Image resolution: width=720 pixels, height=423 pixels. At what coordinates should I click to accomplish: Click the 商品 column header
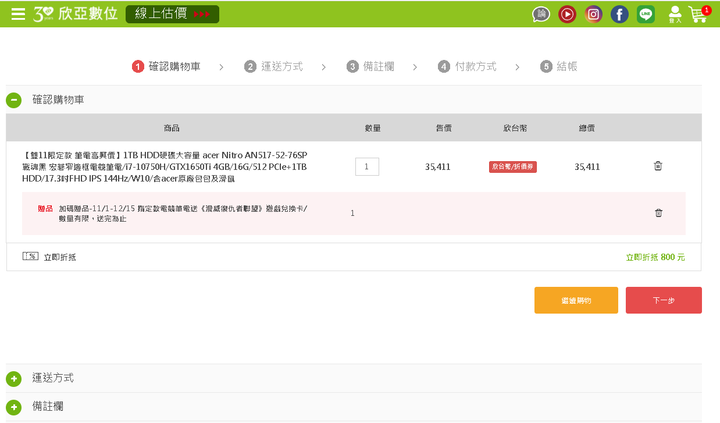[172, 128]
